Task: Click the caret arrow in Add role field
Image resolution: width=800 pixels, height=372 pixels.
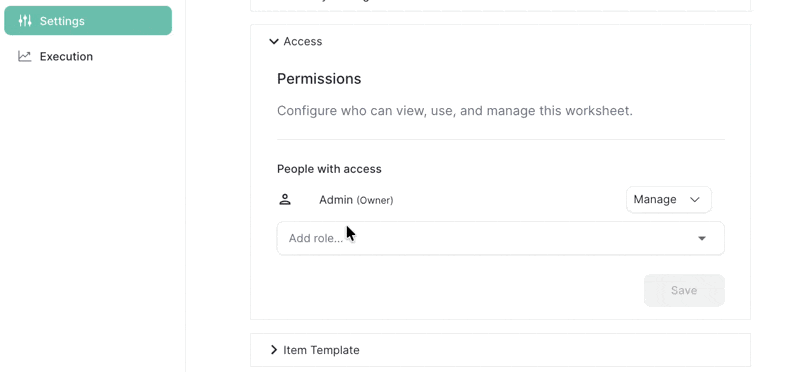Action: (x=702, y=238)
